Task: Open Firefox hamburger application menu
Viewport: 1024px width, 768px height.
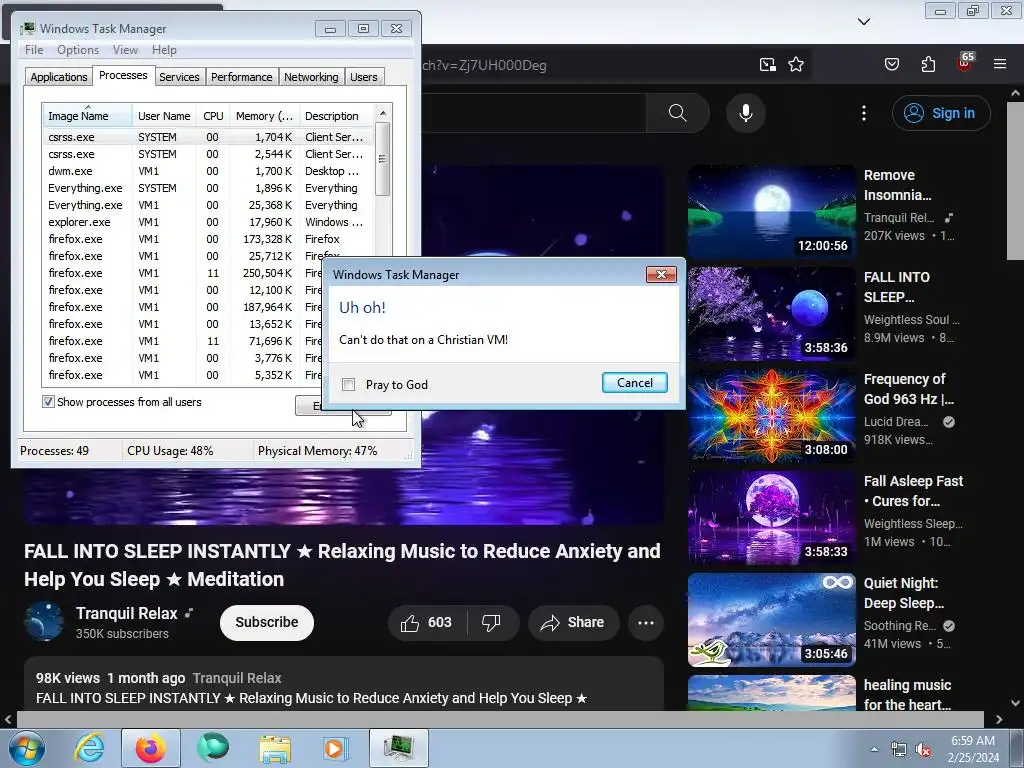Action: click(x=1000, y=64)
